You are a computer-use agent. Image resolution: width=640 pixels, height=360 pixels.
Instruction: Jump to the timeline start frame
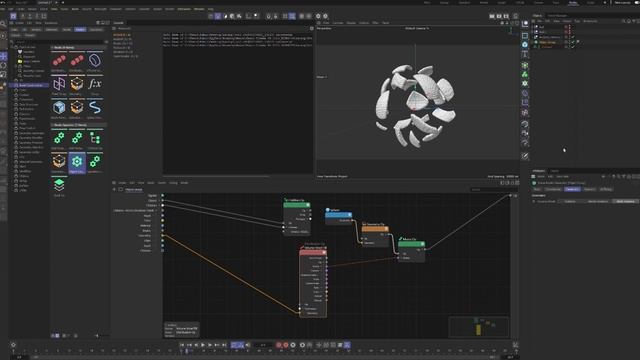pyautogui.click(x=182, y=345)
